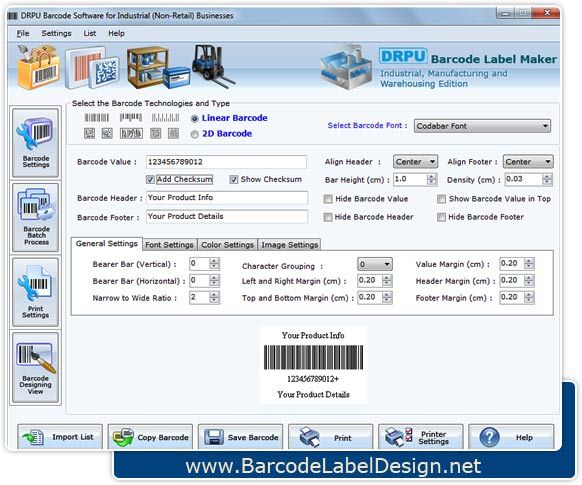582x485 pixels.
Task: Click the barcode and QR label banner icon
Action: click(x=92, y=68)
